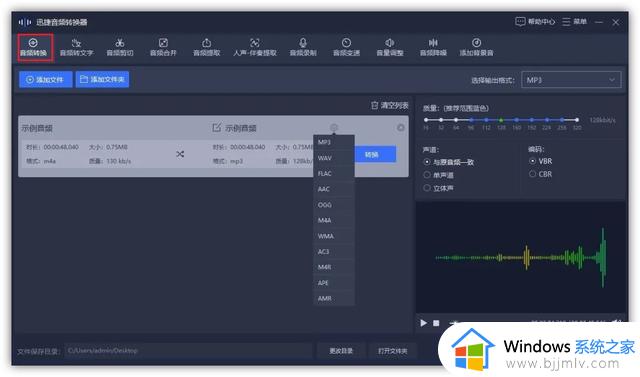This screenshot has width=640, height=377.
Task: Click the 打开文件夹 open folder button
Action: click(x=392, y=350)
